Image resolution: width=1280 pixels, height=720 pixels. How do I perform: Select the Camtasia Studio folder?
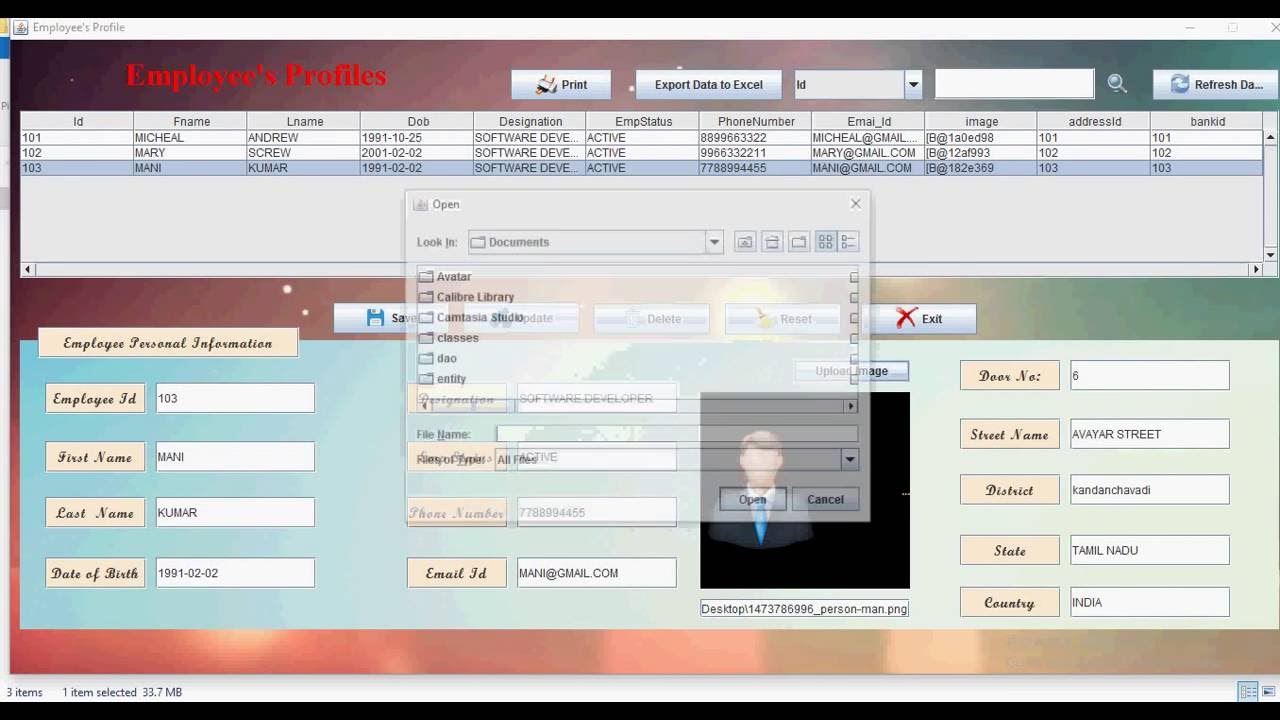coord(470,317)
